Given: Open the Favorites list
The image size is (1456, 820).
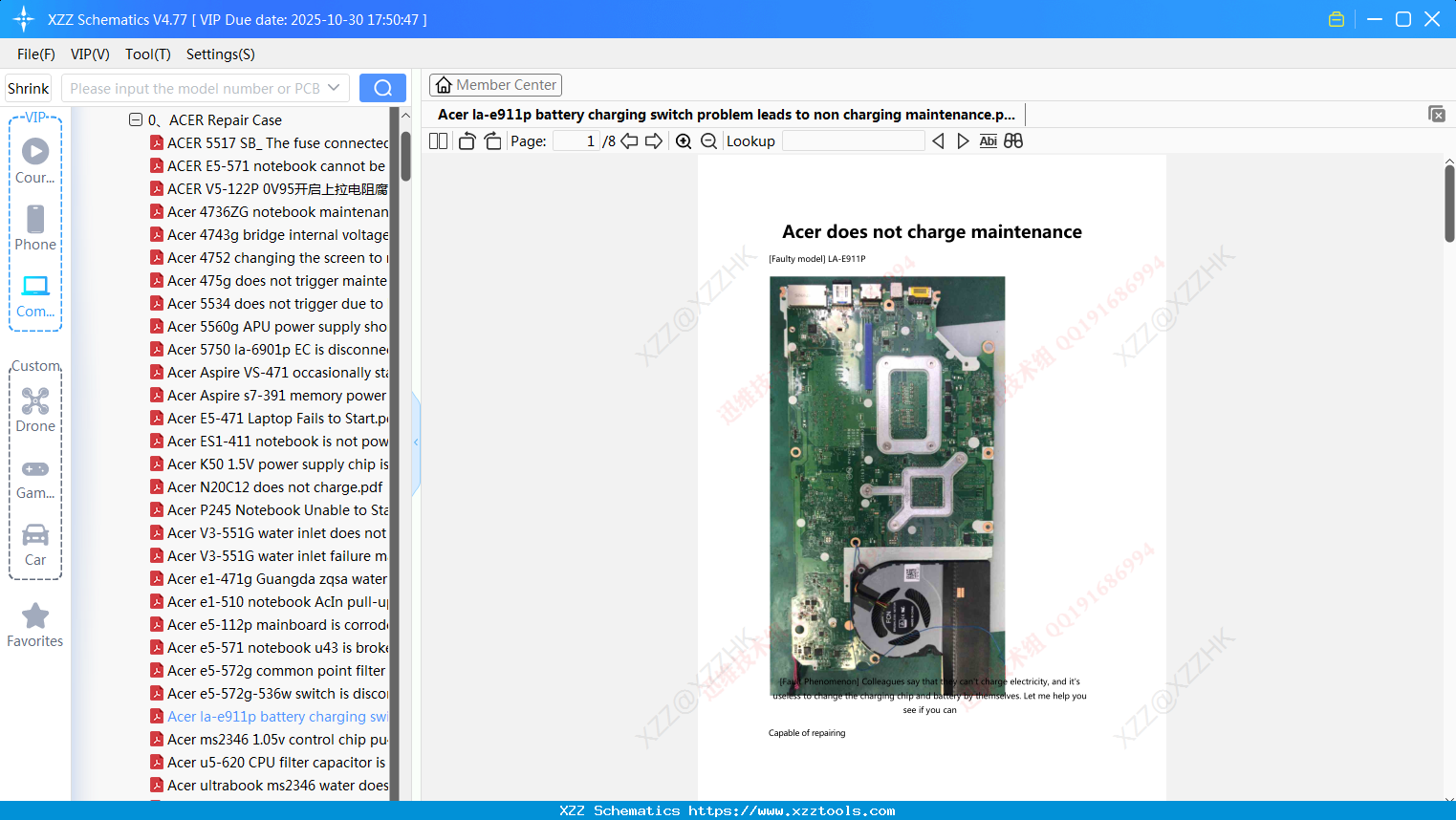Looking at the screenshot, I should click(x=35, y=625).
